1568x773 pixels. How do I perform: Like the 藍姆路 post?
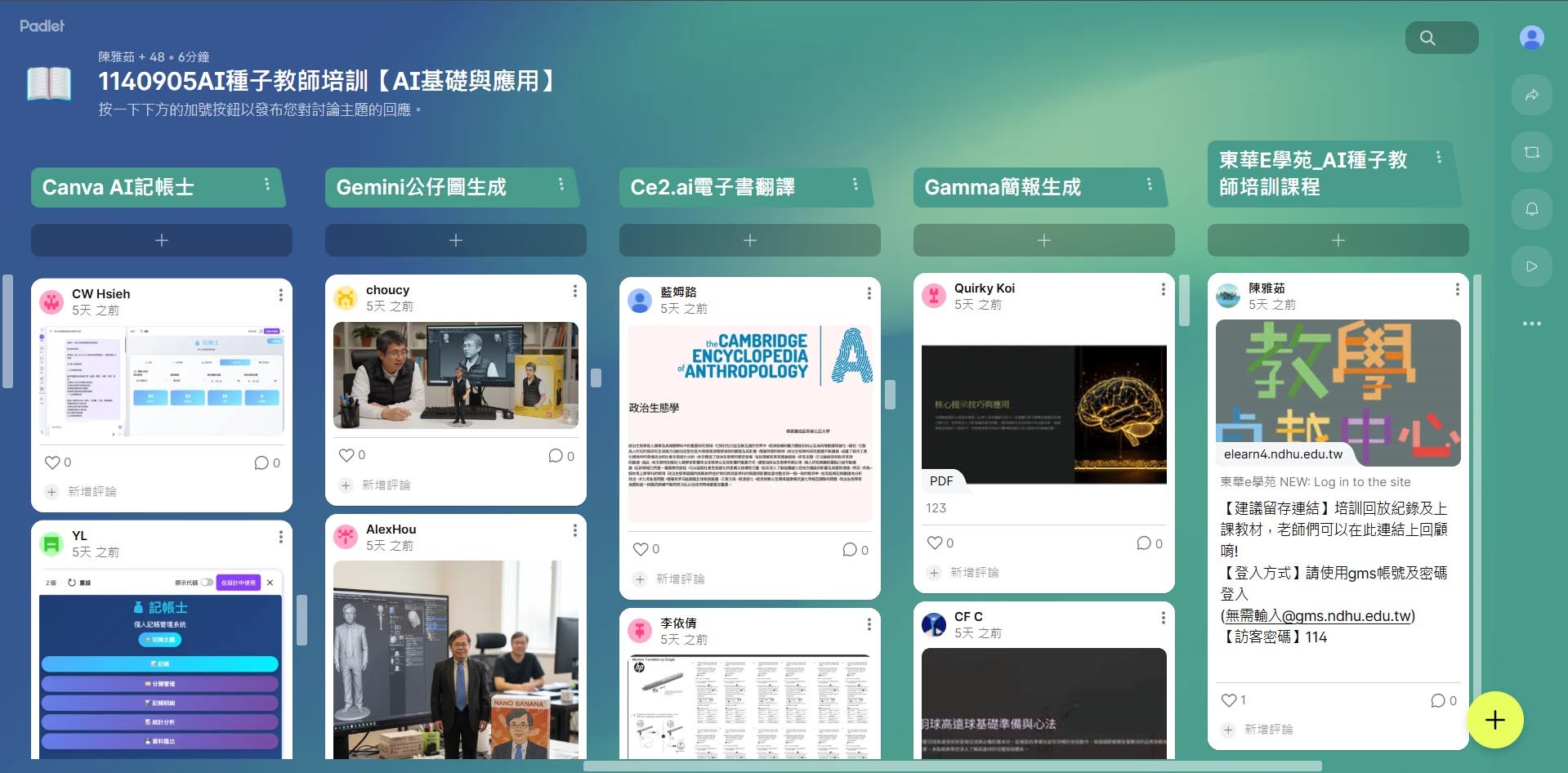pyautogui.click(x=641, y=549)
